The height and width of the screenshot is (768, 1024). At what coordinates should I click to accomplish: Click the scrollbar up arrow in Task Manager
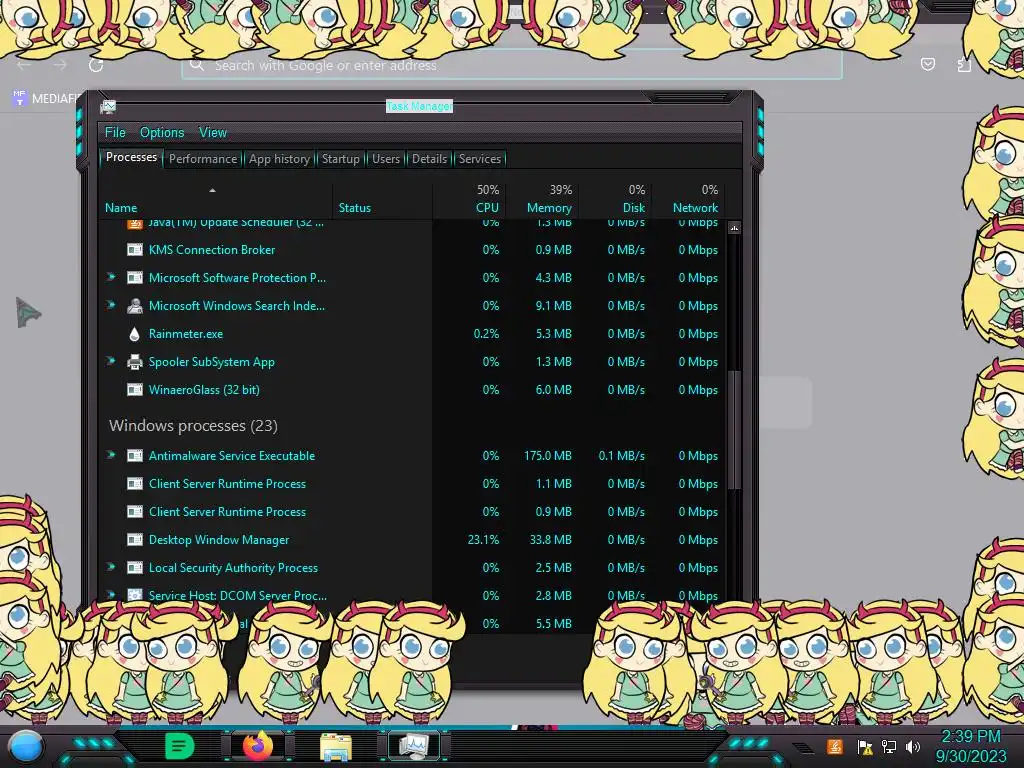pyautogui.click(x=734, y=228)
